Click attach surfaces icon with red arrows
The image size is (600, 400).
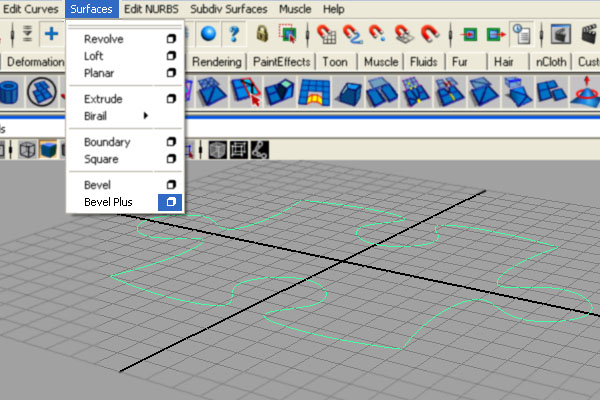click(x=450, y=92)
